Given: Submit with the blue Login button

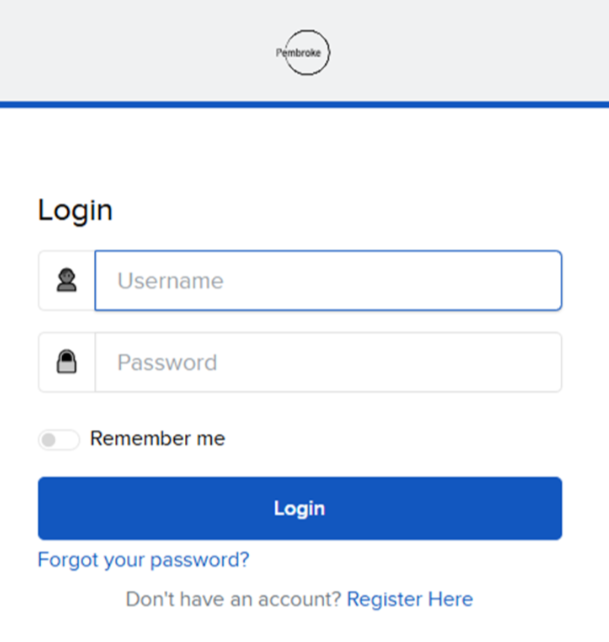Looking at the screenshot, I should pyautogui.click(x=300, y=508).
